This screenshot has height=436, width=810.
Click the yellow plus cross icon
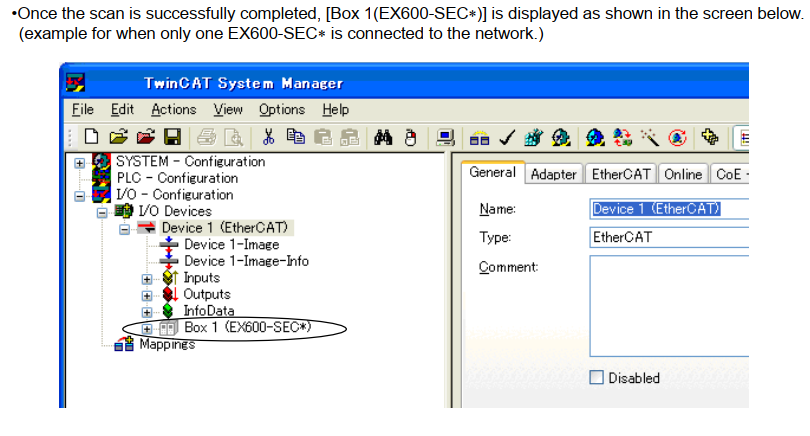coord(710,137)
